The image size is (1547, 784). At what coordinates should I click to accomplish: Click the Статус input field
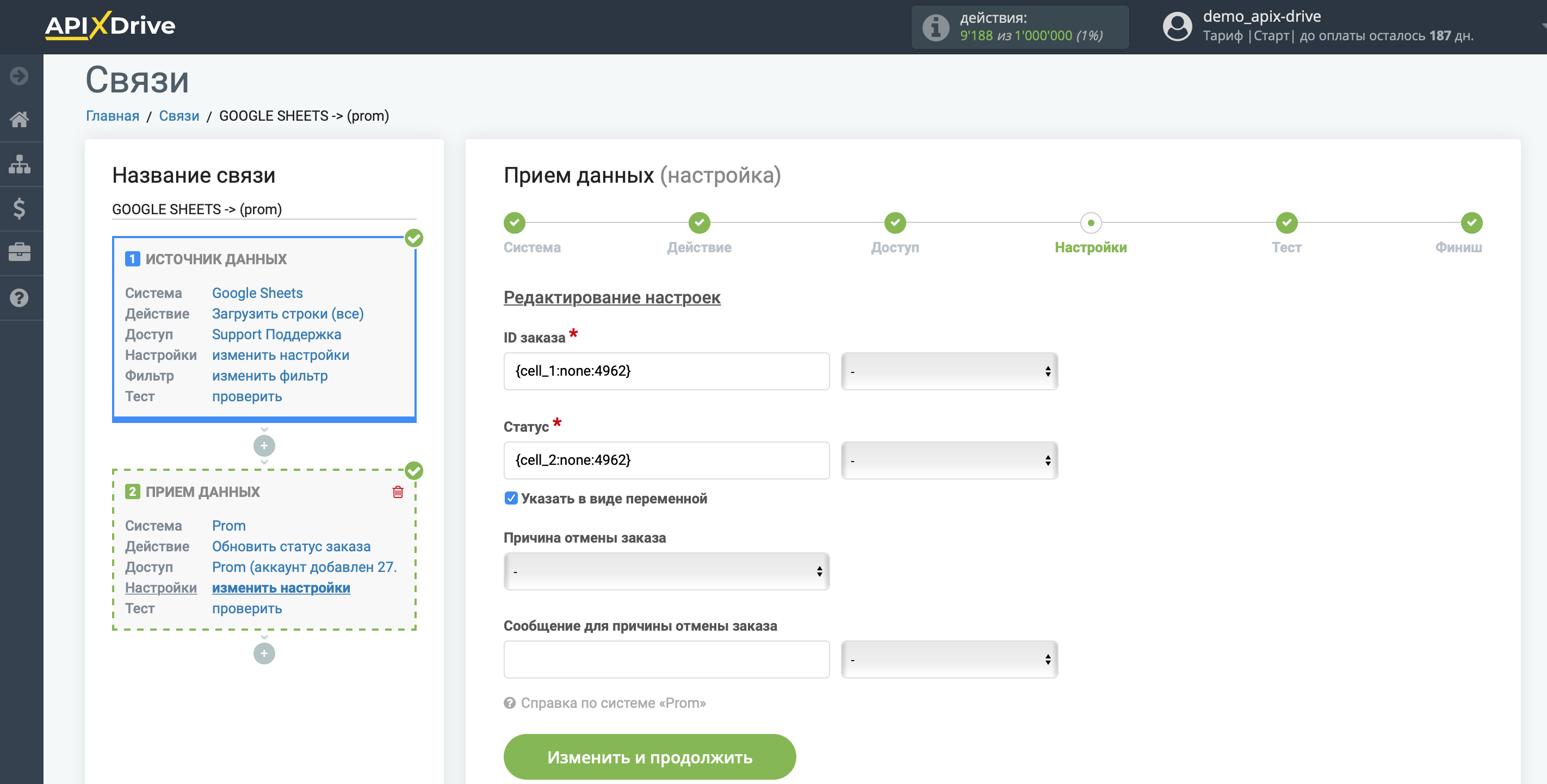click(x=666, y=461)
